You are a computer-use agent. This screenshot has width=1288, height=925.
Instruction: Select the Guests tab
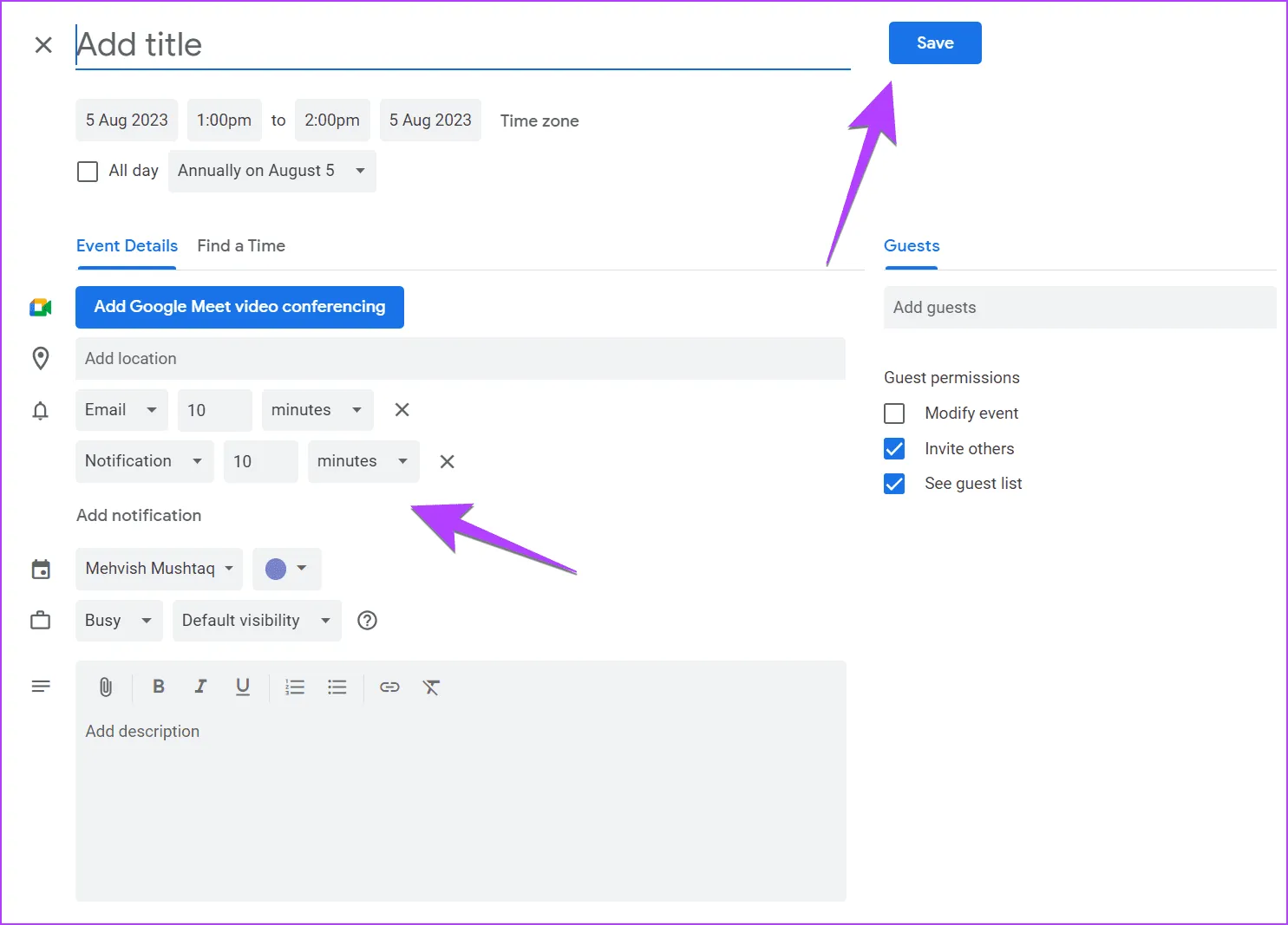coord(912,246)
